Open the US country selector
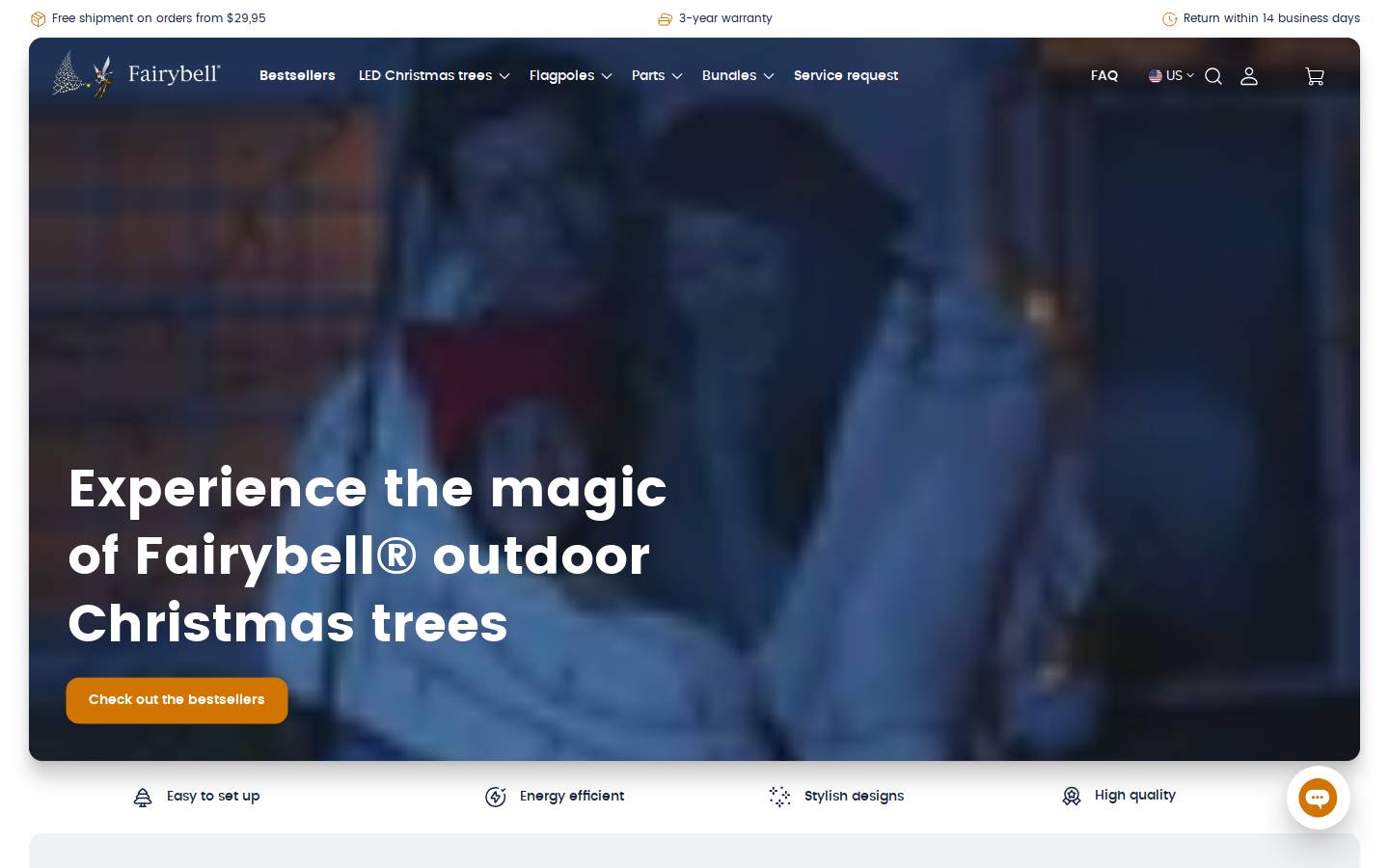This screenshot has height=868, width=1389. [1171, 75]
